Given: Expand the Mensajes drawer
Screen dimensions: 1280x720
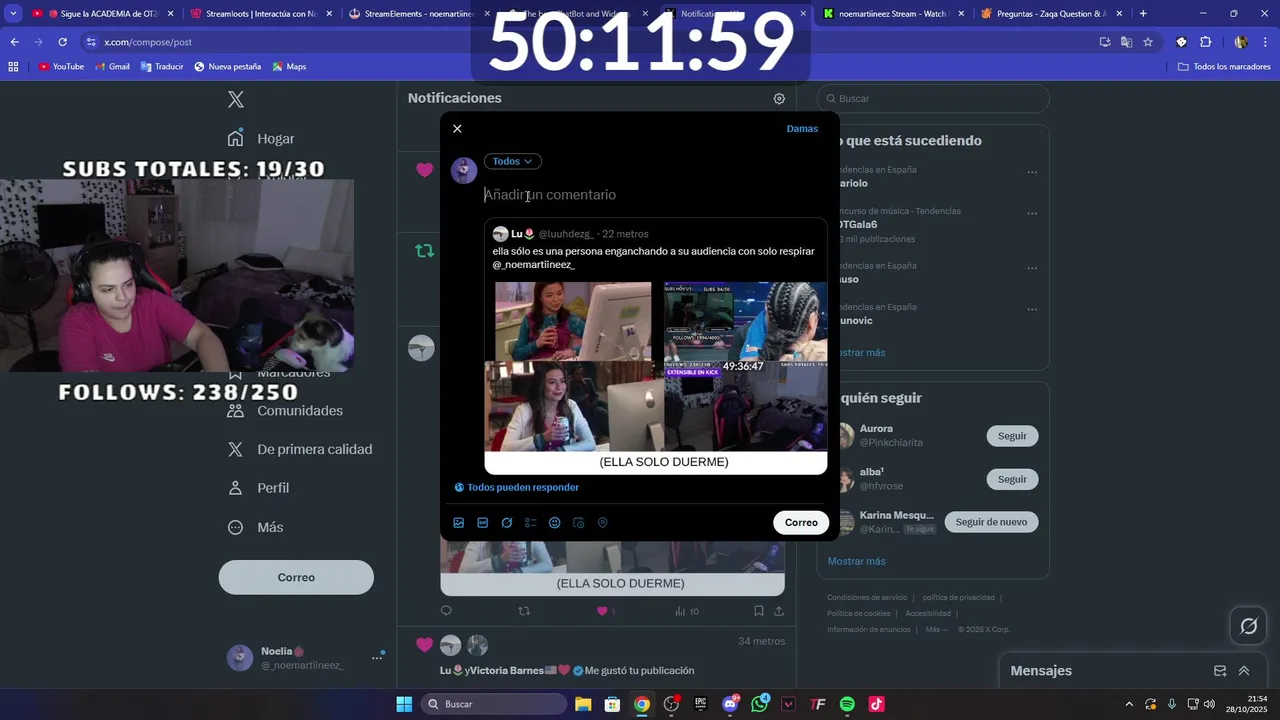Looking at the screenshot, I should point(1244,671).
